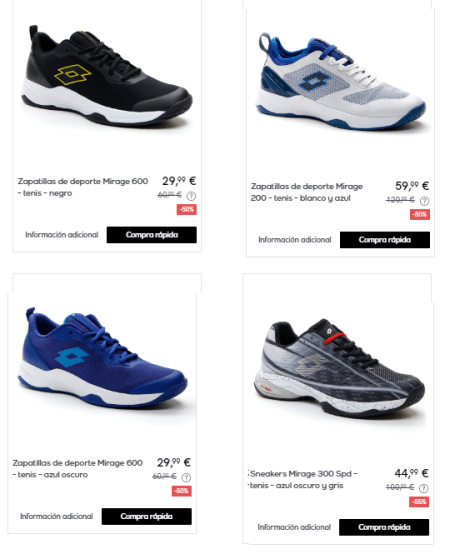The height and width of the screenshot is (559, 475).
Task: Open dark blue Mirage 600 shoe image
Action: tap(102, 358)
